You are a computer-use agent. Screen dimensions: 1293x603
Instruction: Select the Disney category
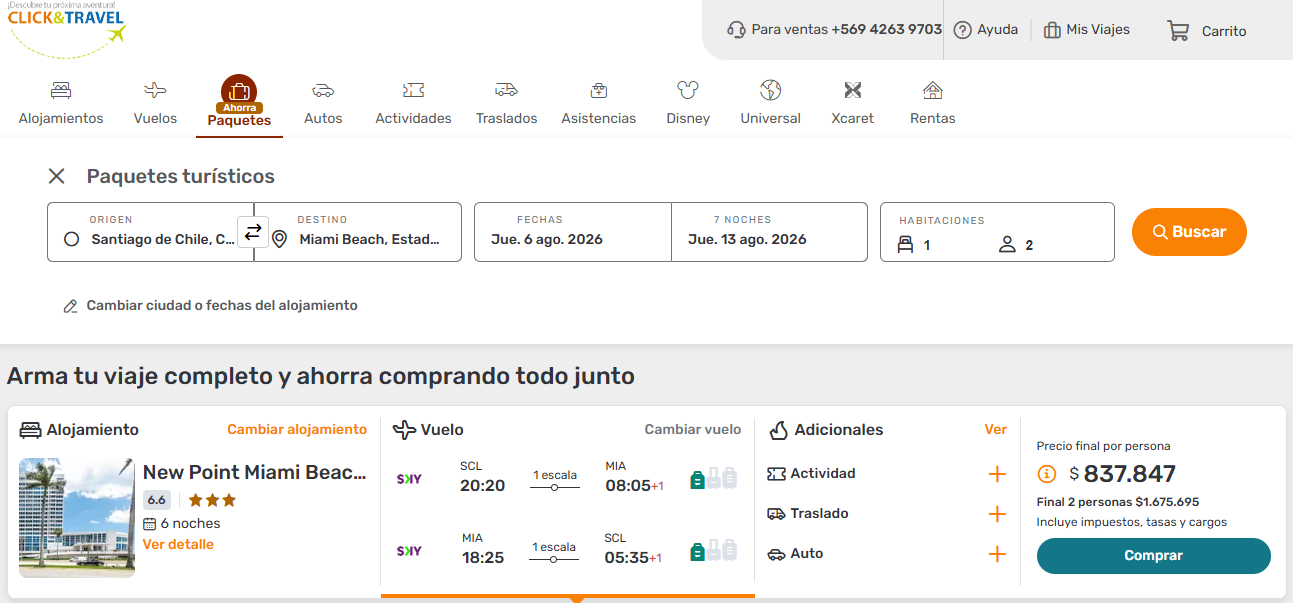(x=688, y=103)
